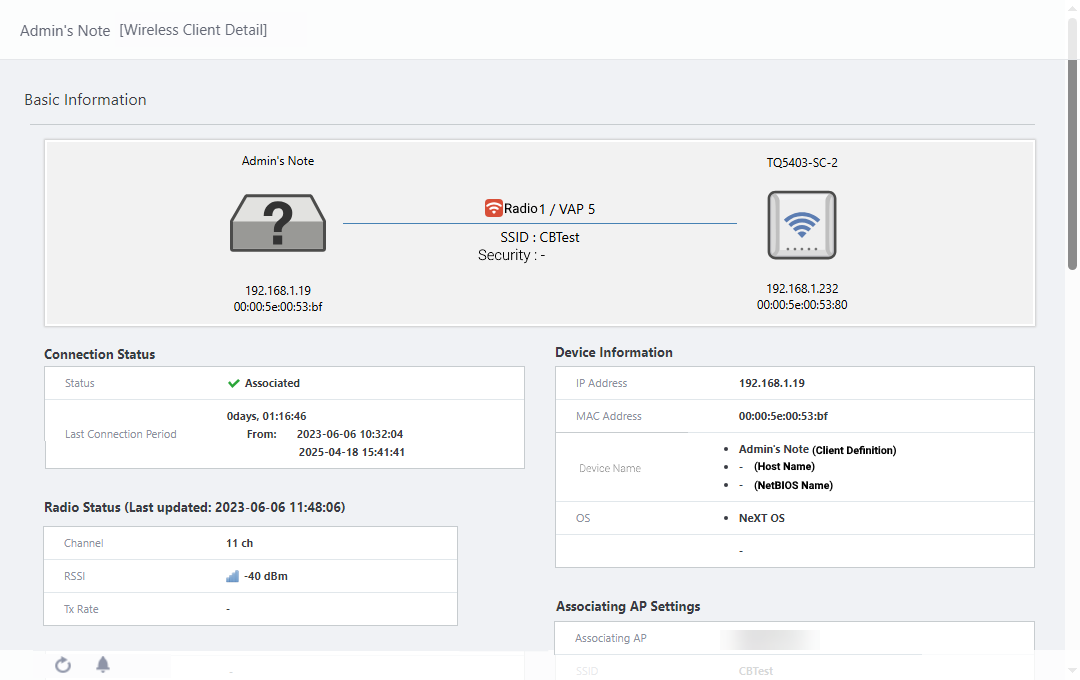Click the red Wi-Fi Radio icon
The width and height of the screenshot is (1080, 680).
tap(493, 208)
